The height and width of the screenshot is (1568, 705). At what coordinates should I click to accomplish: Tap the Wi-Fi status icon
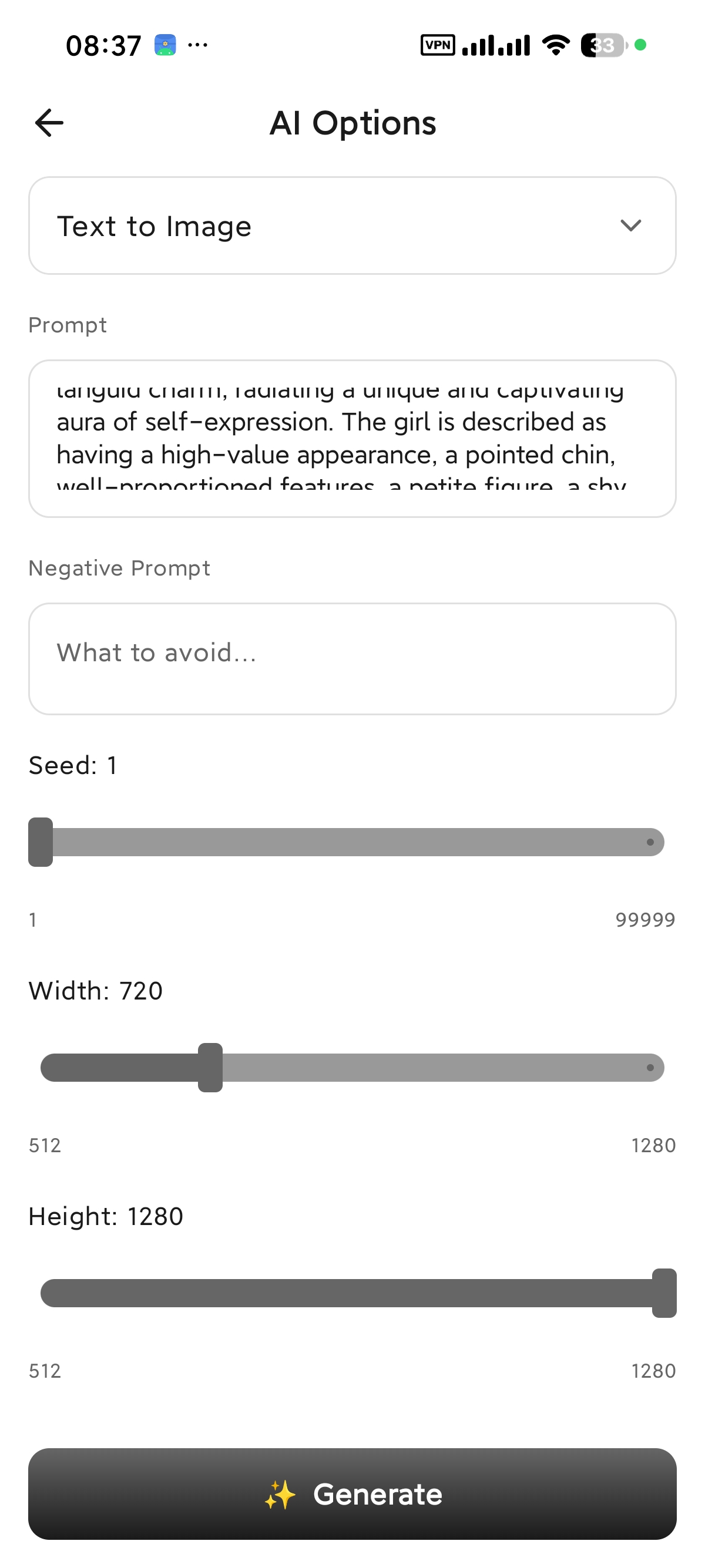coord(555,45)
